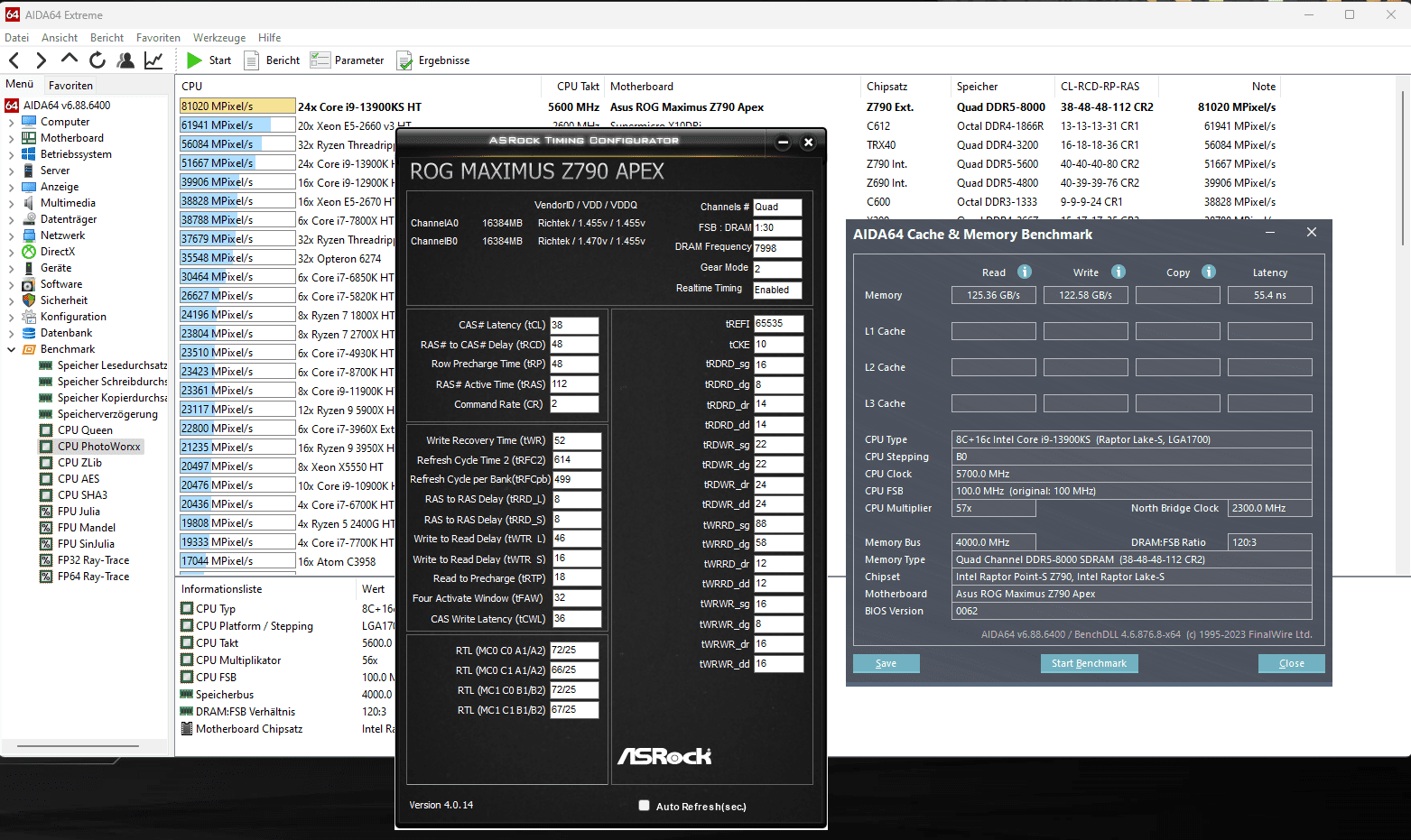Click the CAS# Latency (tCL) field

(x=574, y=325)
